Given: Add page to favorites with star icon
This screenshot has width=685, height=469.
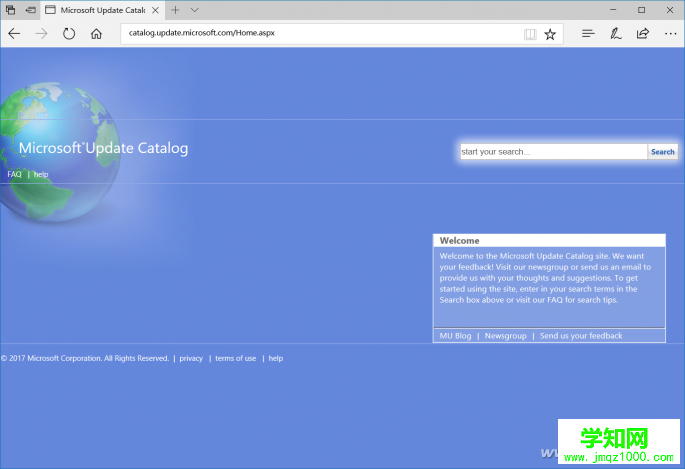Looking at the screenshot, I should pyautogui.click(x=550, y=34).
